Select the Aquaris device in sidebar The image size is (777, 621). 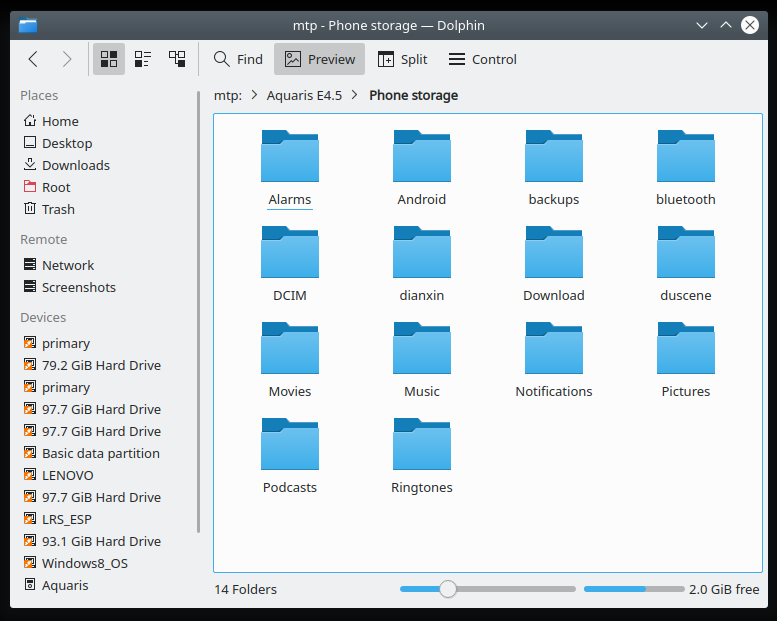[x=65, y=585]
